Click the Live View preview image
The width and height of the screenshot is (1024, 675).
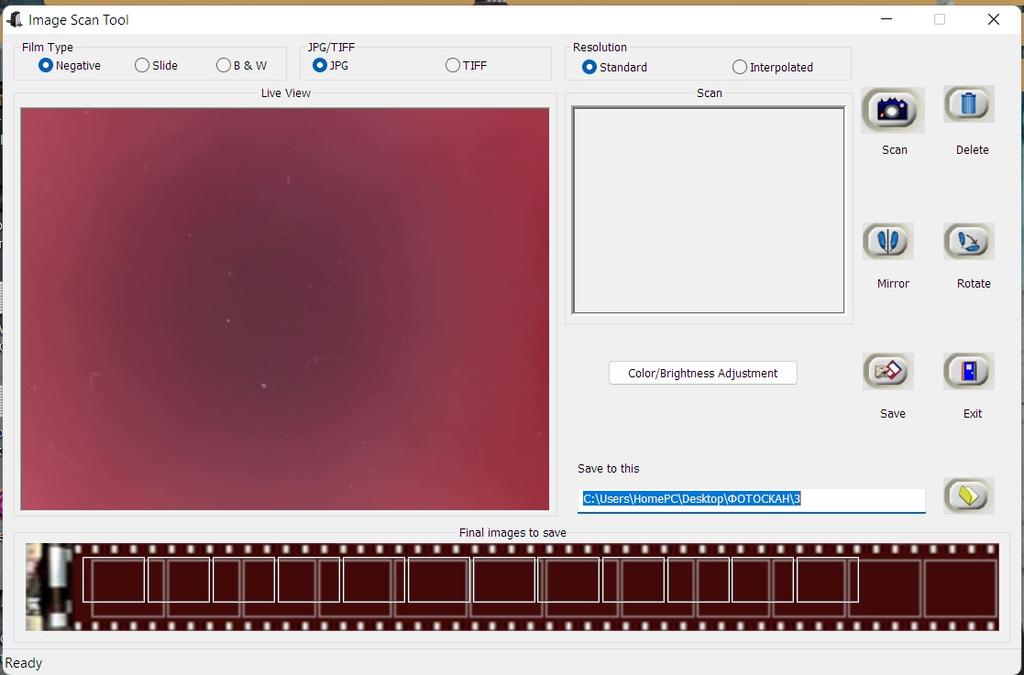[285, 309]
